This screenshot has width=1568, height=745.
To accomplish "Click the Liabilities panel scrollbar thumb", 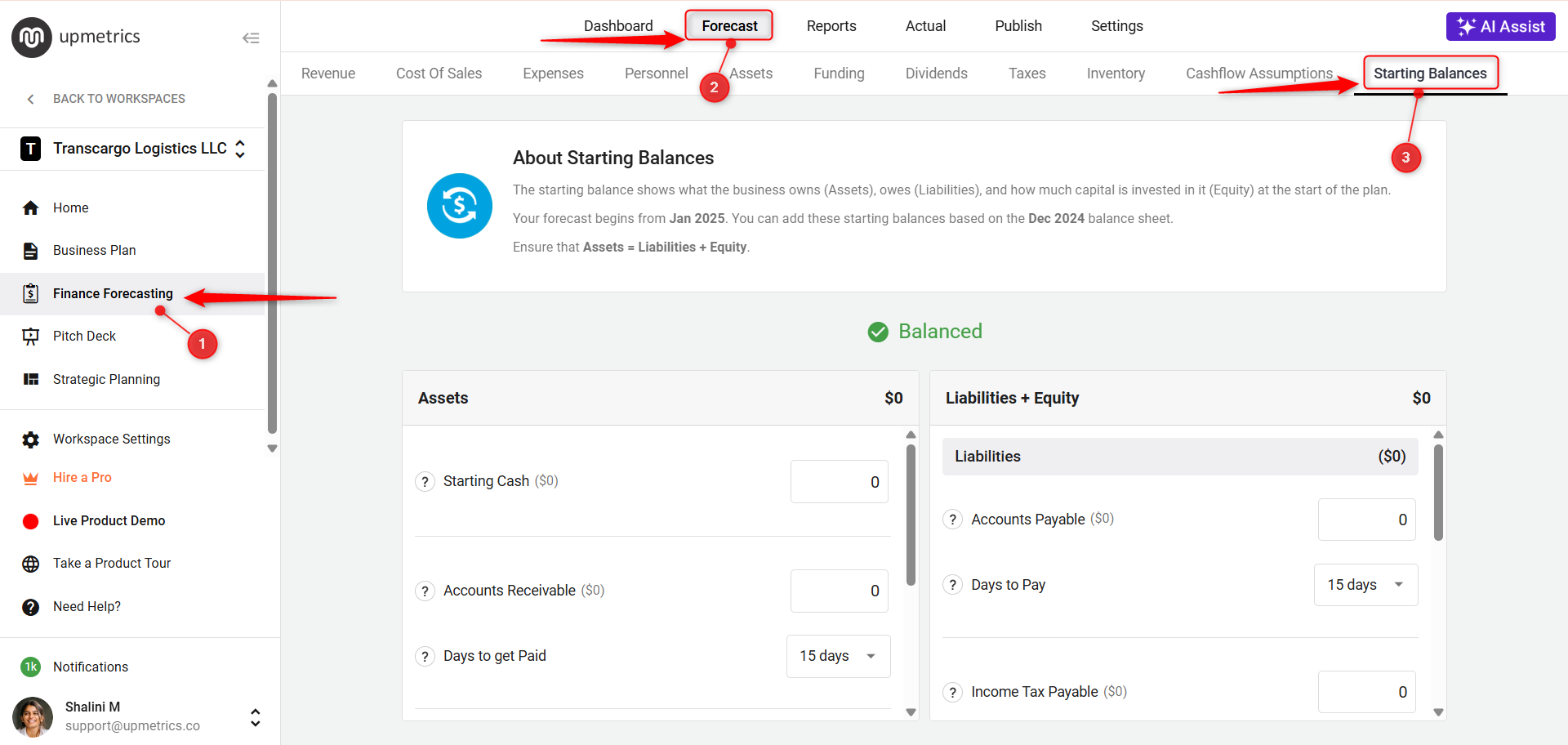I will coord(1439,493).
